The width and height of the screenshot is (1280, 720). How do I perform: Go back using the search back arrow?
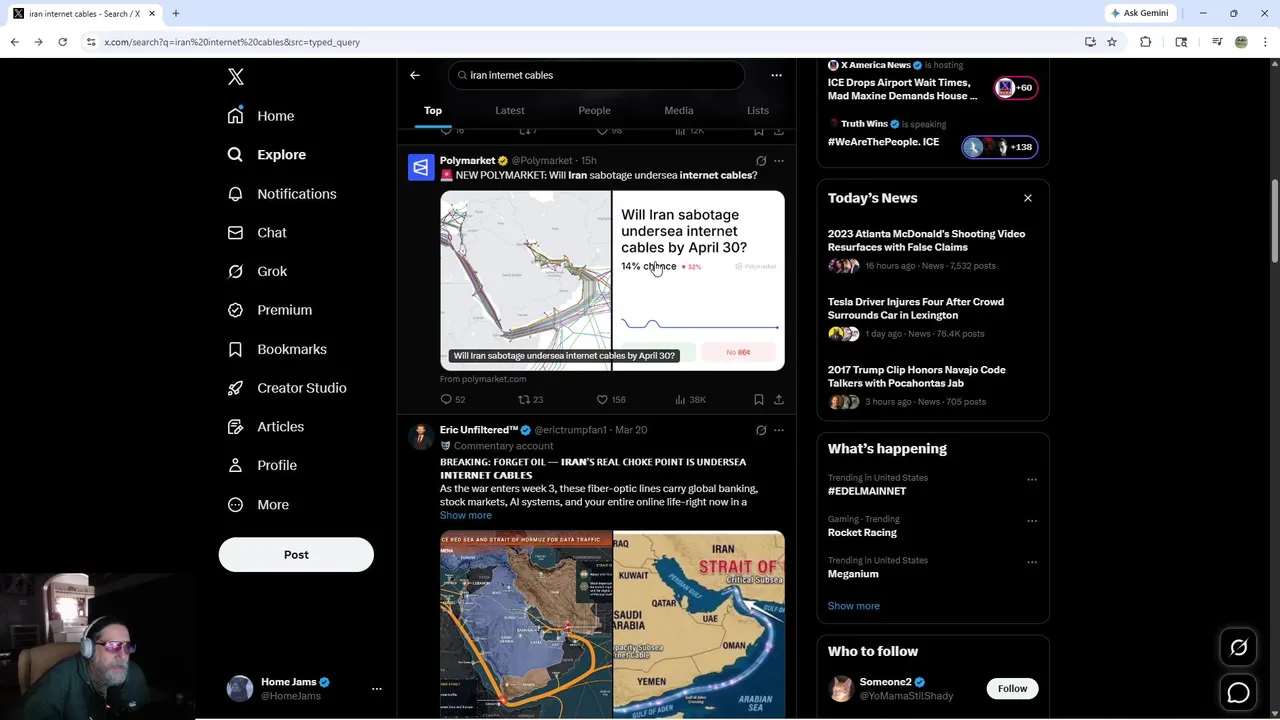[415, 75]
